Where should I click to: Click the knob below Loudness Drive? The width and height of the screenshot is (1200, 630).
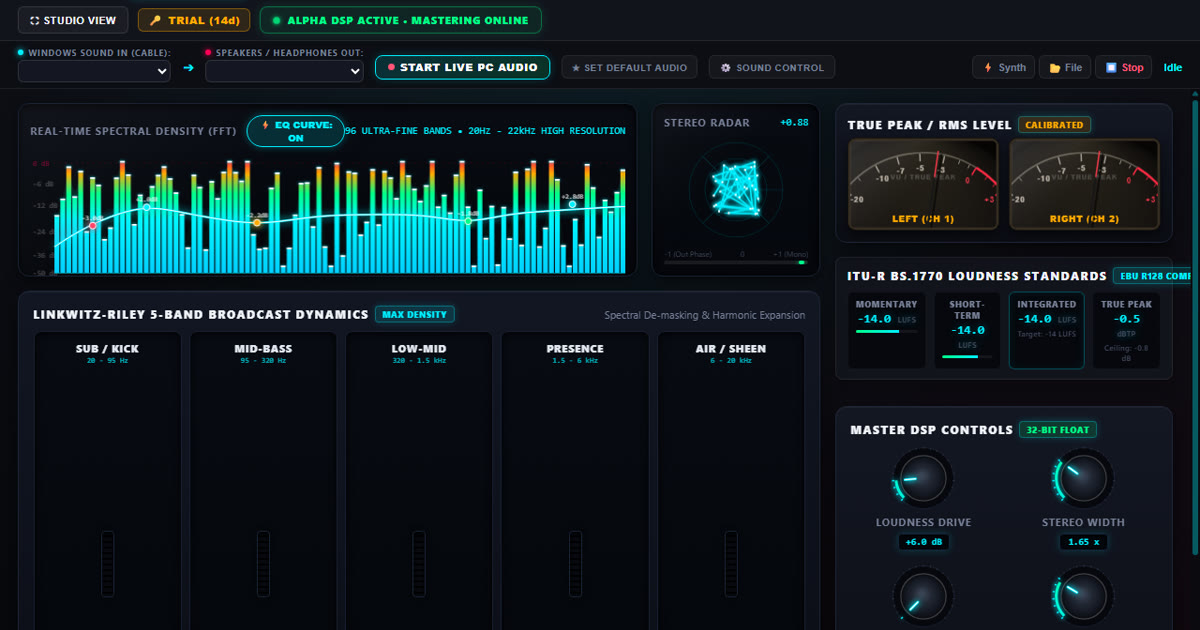coord(923,597)
